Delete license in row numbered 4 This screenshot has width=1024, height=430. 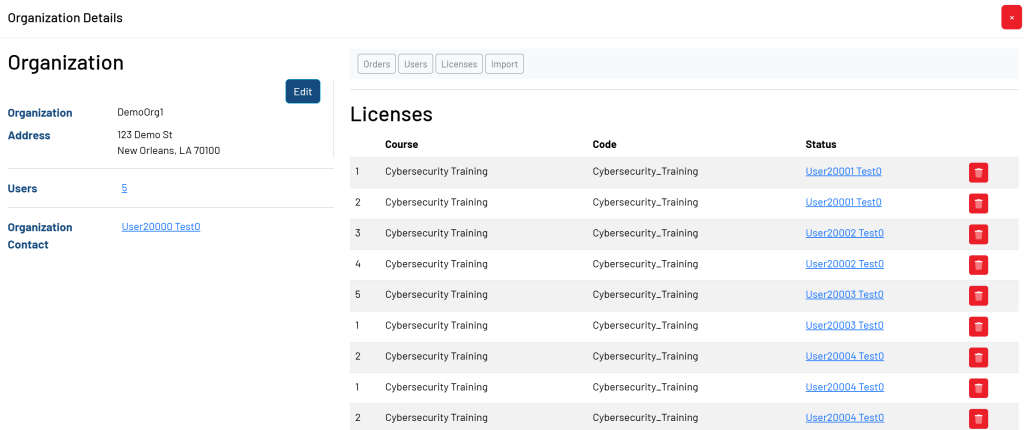click(x=978, y=265)
